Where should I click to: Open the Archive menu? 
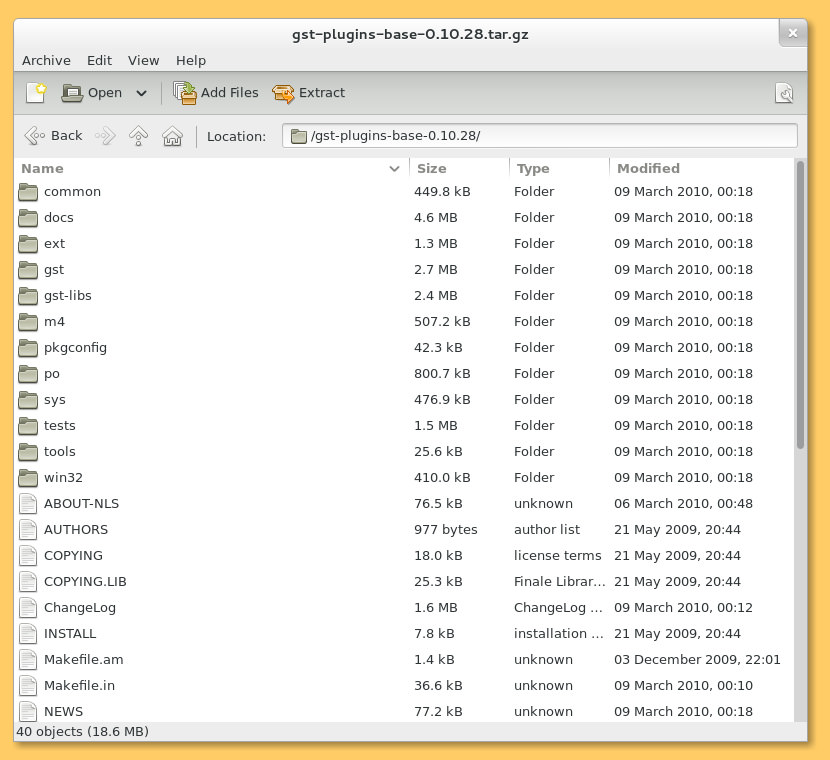coord(46,60)
